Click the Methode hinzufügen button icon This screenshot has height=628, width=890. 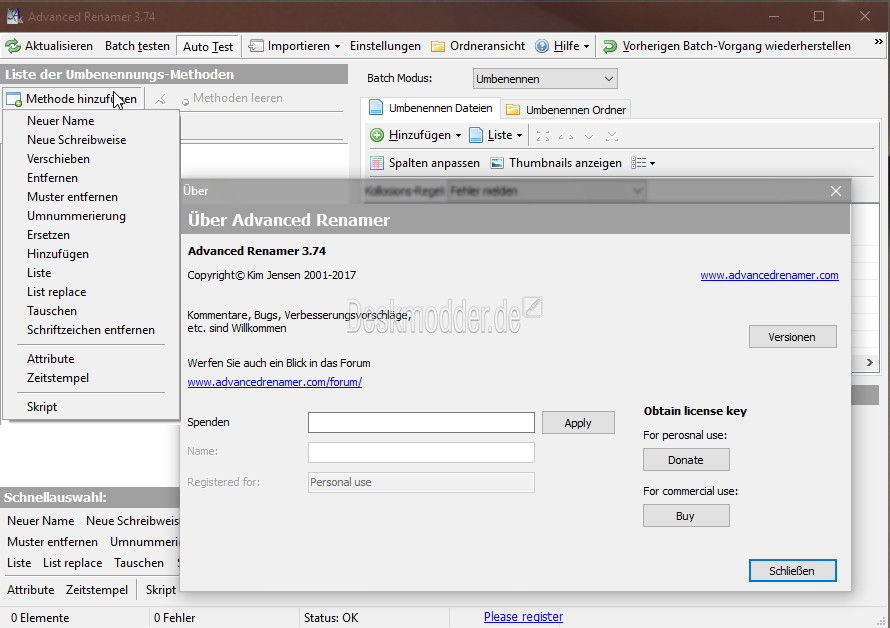(14, 99)
